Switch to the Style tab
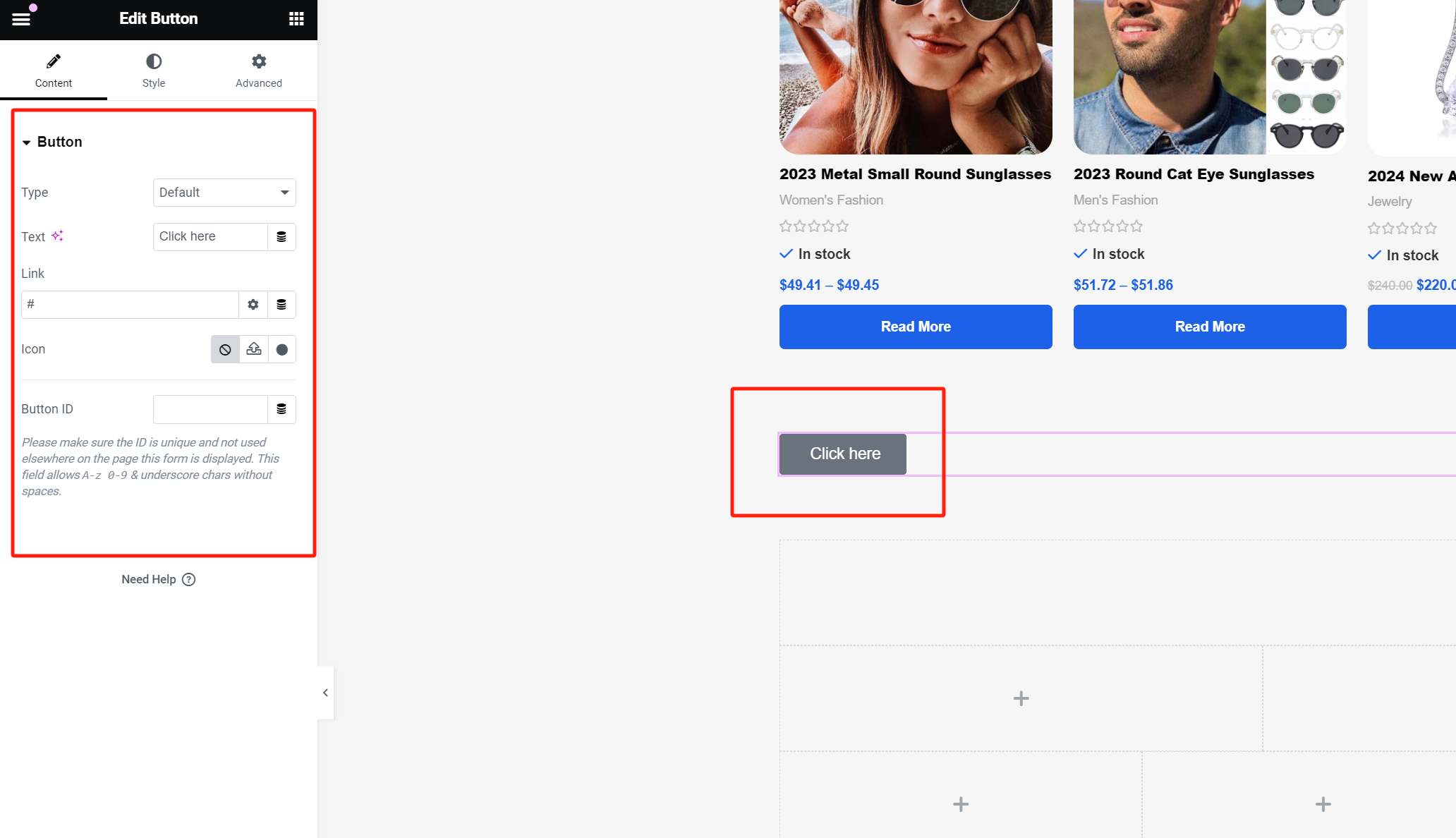The image size is (1456, 838). 154,71
